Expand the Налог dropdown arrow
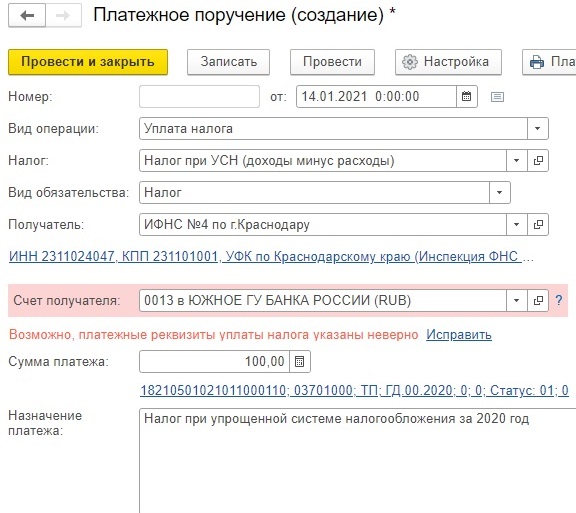Screen dimensions: 576x513 tap(516, 161)
